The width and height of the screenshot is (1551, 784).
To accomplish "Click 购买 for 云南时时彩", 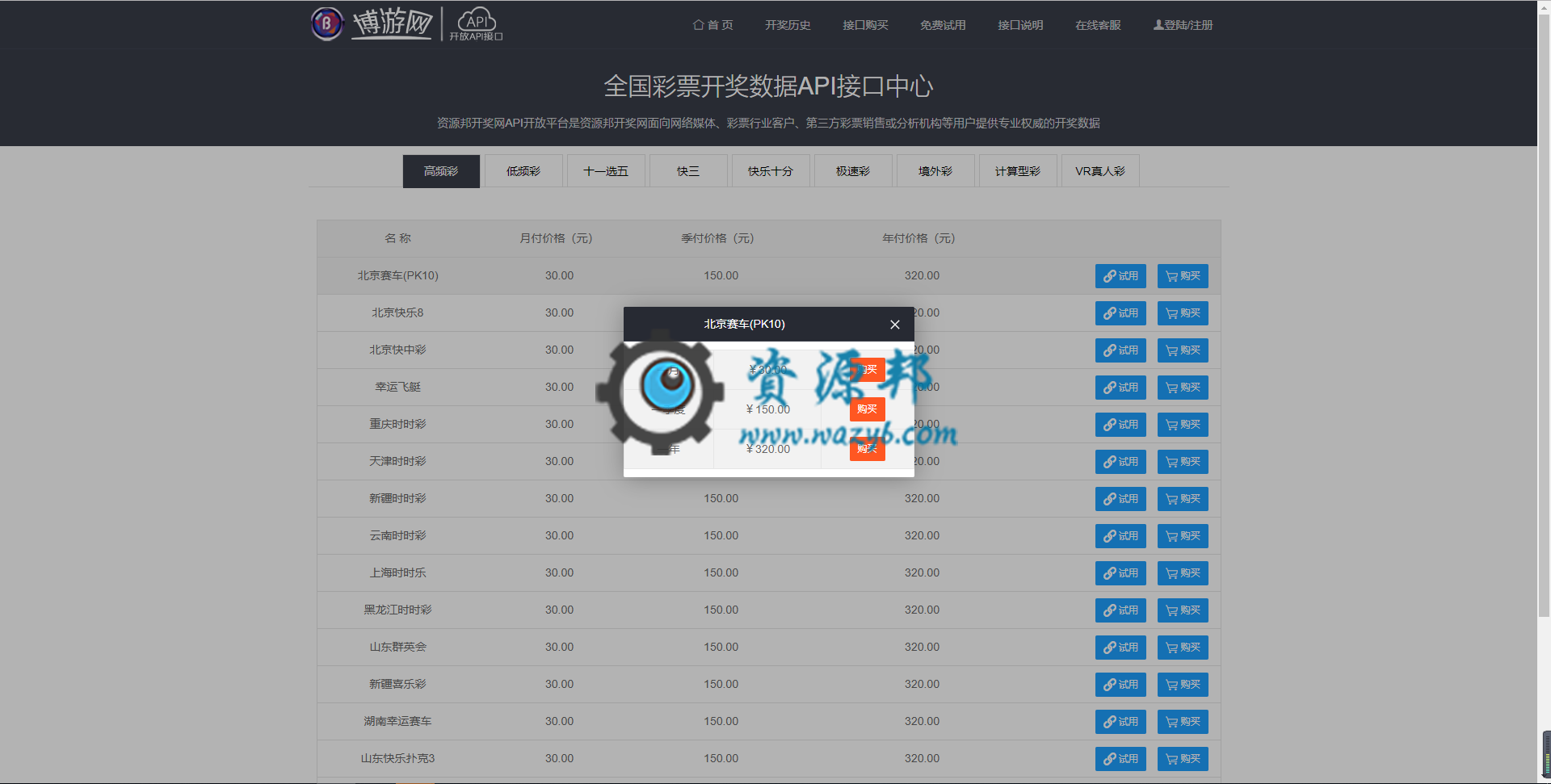I will pos(1183,536).
